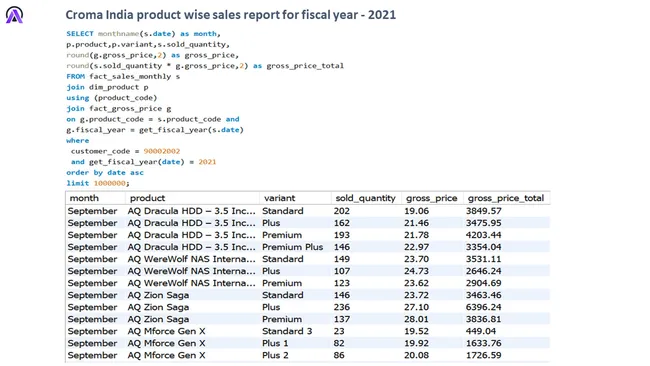Click gross price cell 23.62
This screenshot has height=366, width=650.
[x=417, y=283]
